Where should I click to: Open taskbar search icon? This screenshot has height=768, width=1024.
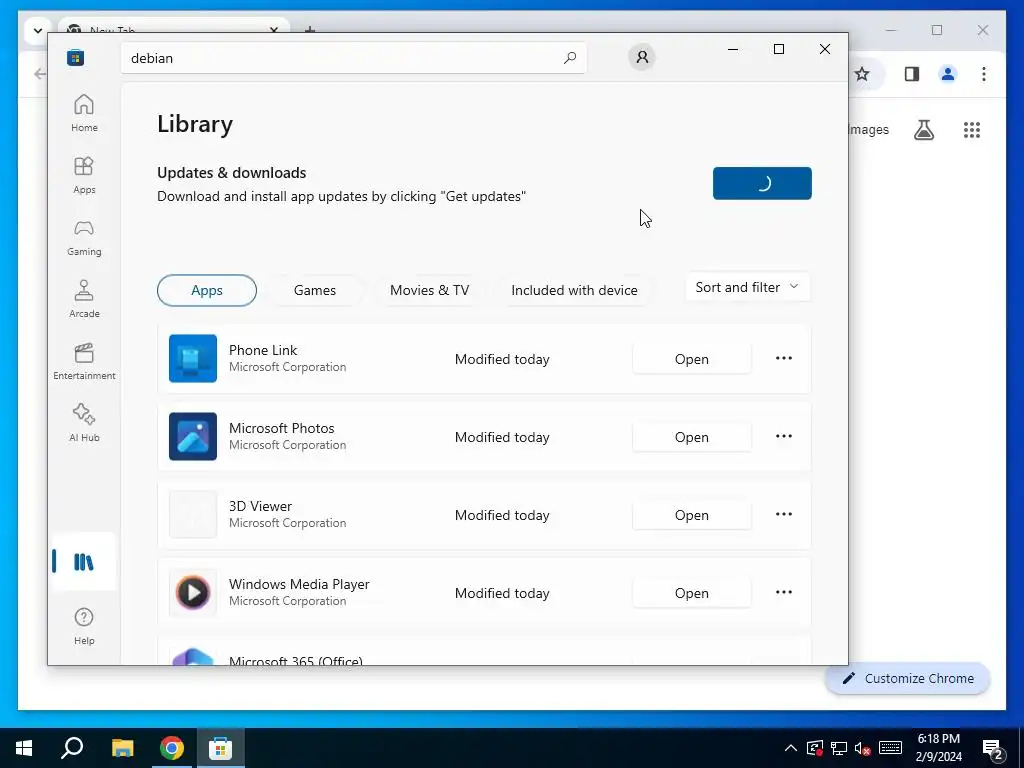point(72,748)
